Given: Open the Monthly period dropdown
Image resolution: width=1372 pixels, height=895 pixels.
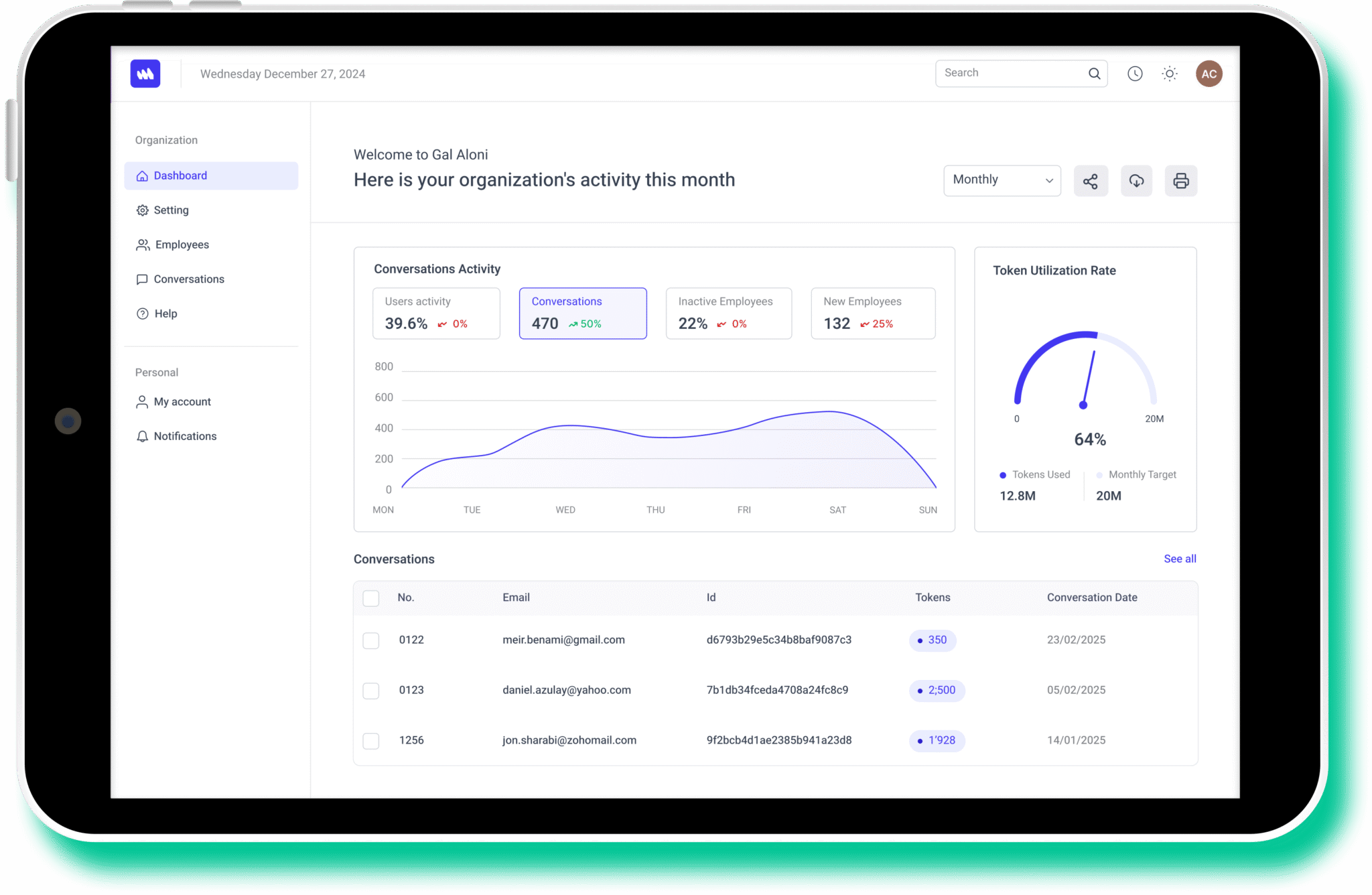Looking at the screenshot, I should click(x=1002, y=180).
